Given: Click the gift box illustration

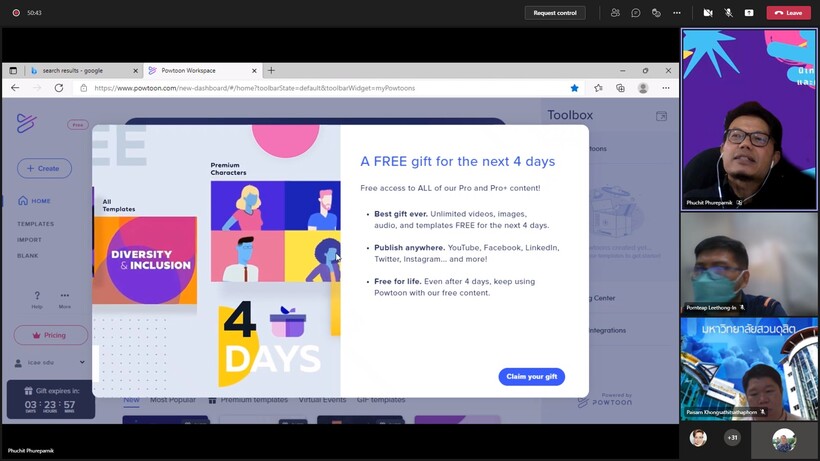Looking at the screenshot, I should click(288, 322).
